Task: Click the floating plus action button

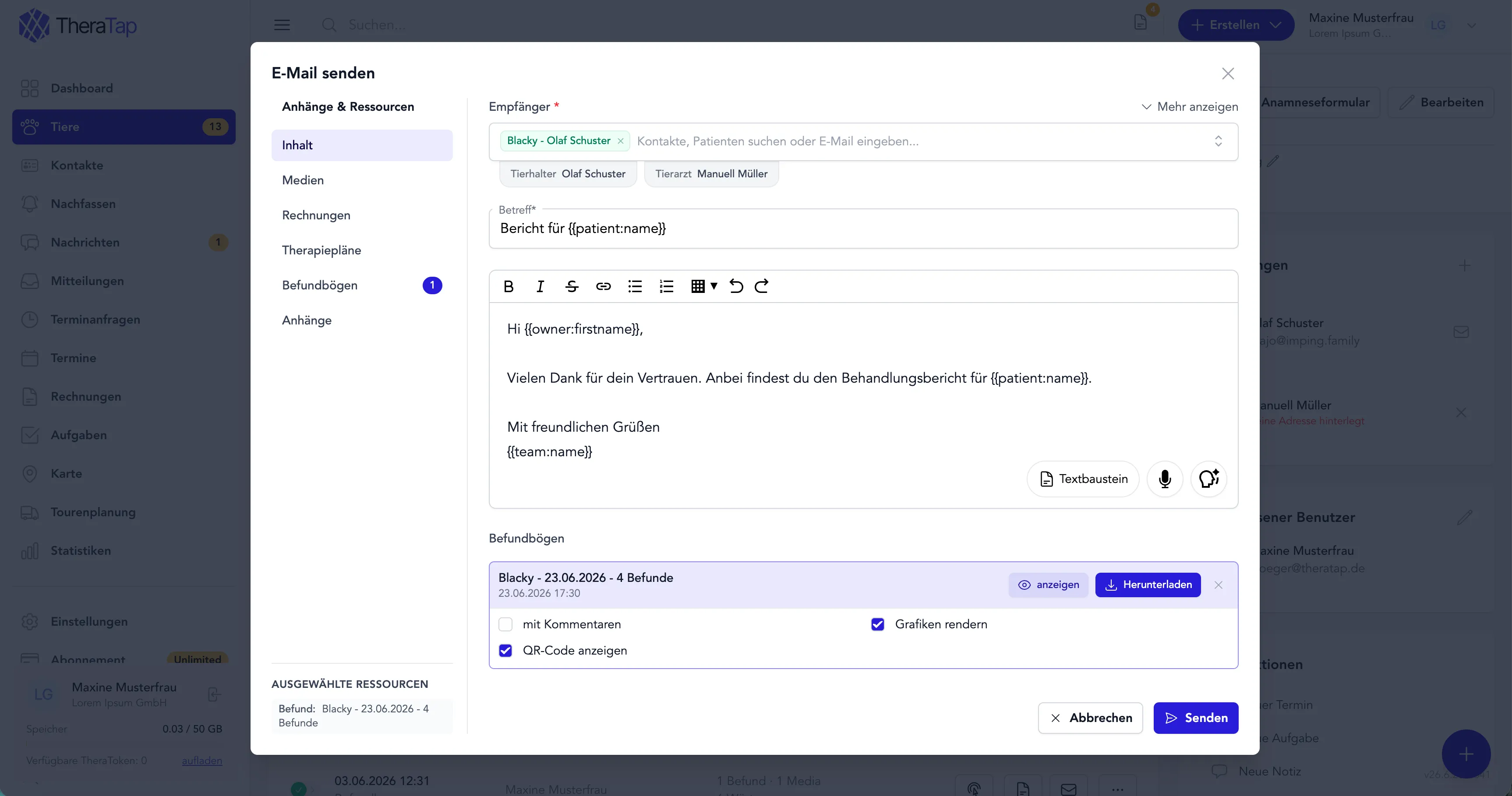Action: [1466, 754]
